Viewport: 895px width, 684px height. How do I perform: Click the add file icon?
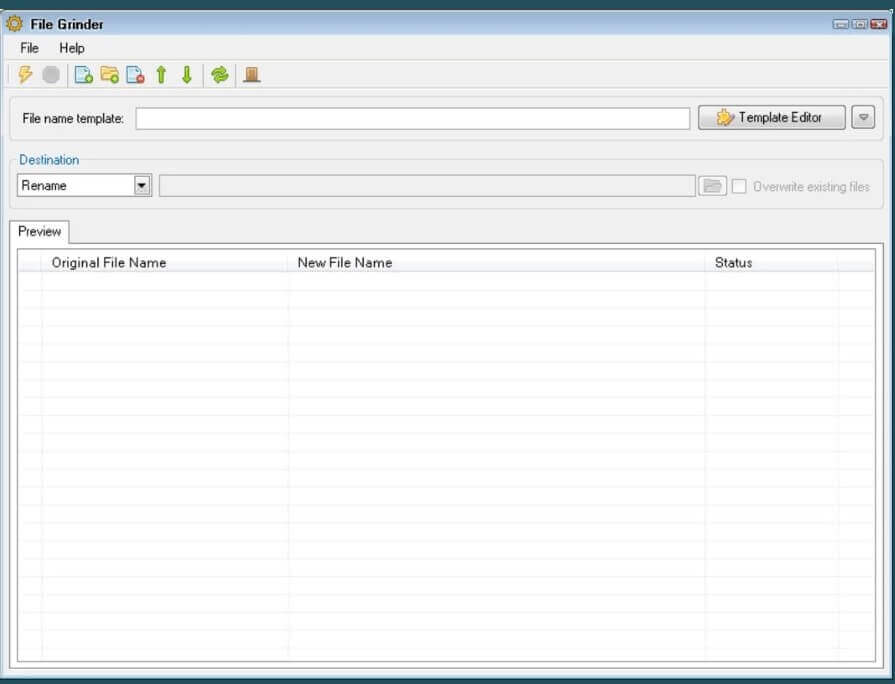pyautogui.click(x=83, y=75)
